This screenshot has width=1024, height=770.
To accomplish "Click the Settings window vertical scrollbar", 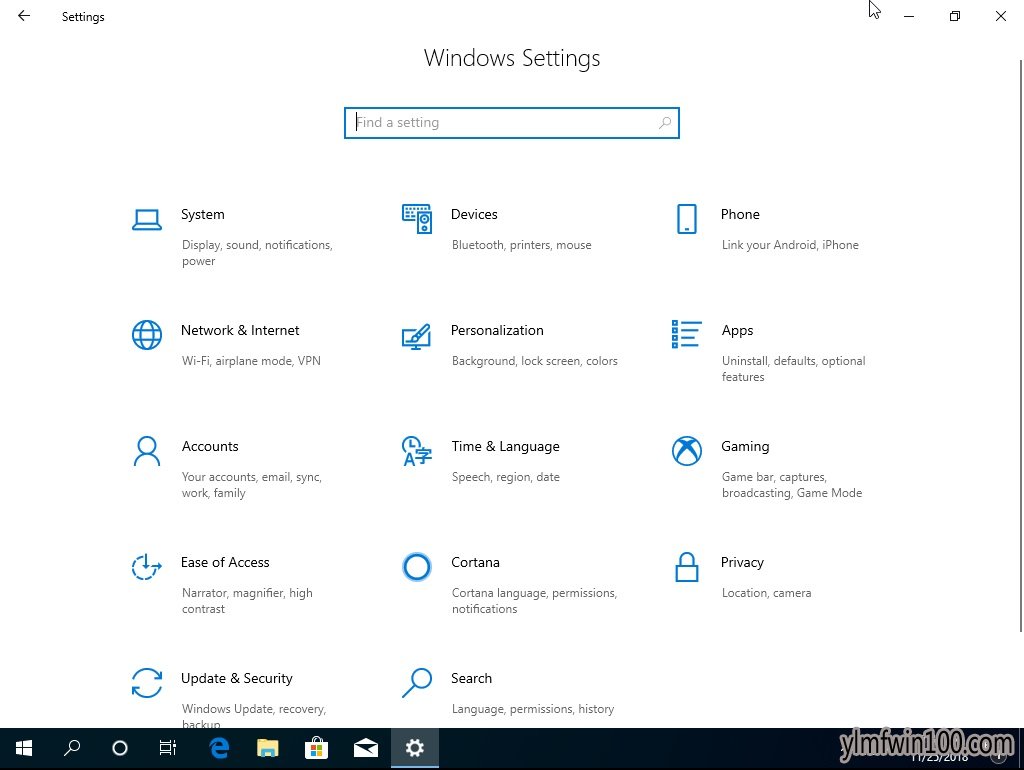I will (x=1021, y=346).
